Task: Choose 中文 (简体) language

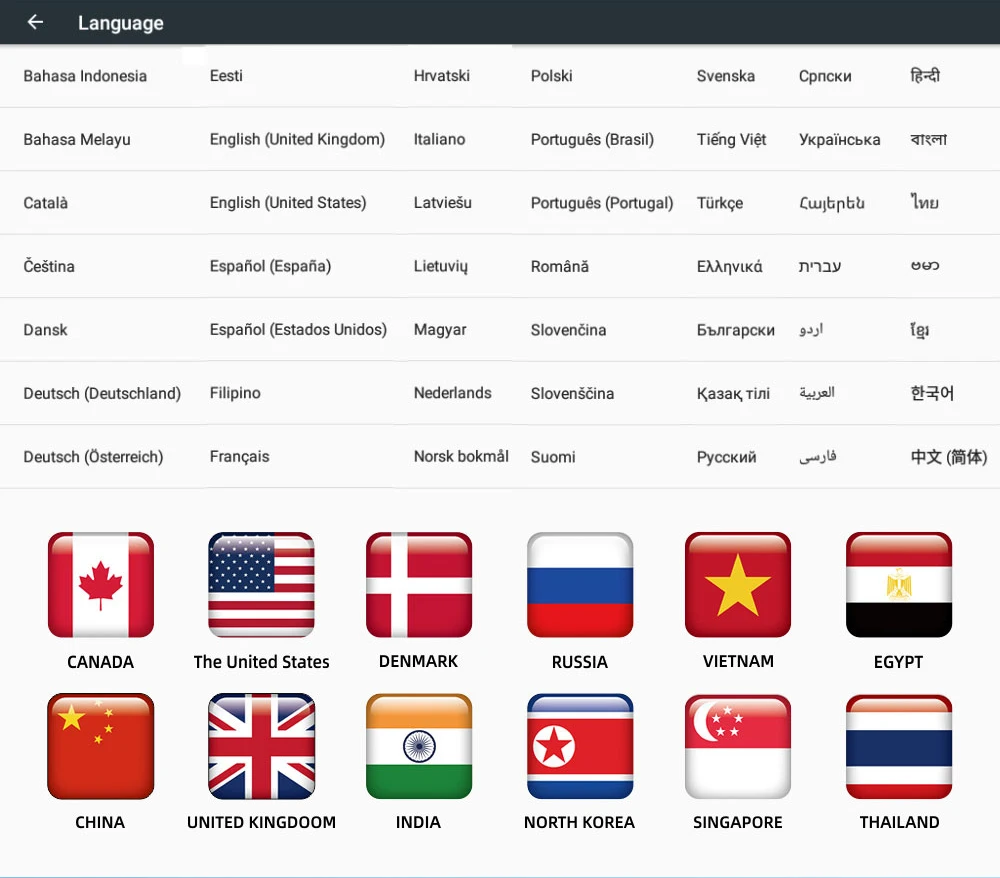Action: pyautogui.click(x=948, y=457)
